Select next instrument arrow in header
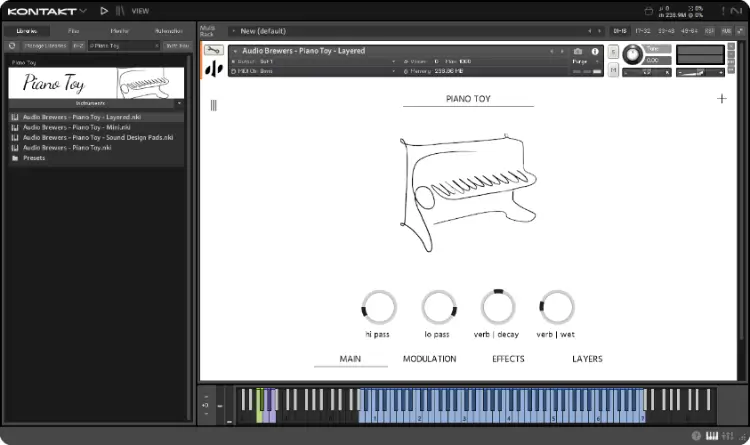Image resolution: width=750 pixels, height=445 pixels. 562,51
